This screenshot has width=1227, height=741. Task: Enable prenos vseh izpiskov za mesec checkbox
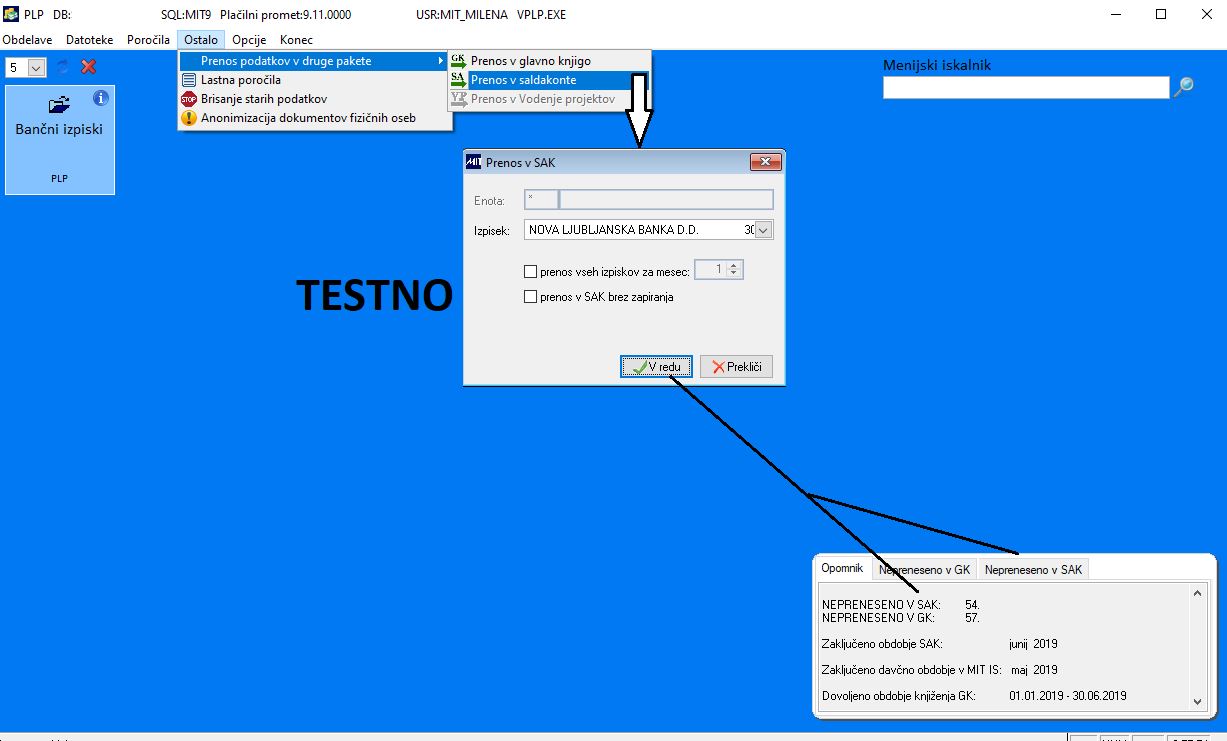click(531, 271)
